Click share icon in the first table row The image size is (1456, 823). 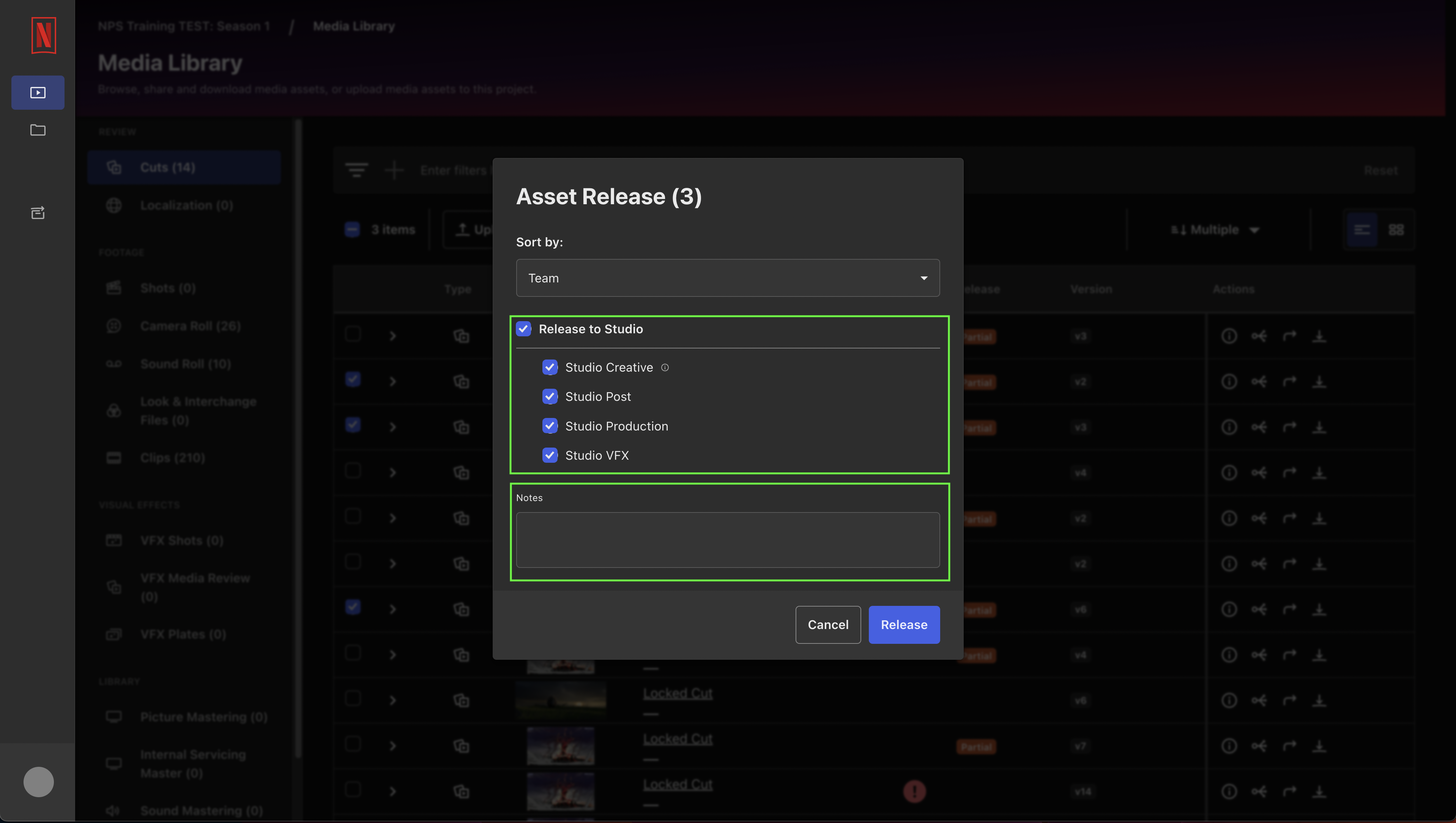click(x=1259, y=336)
